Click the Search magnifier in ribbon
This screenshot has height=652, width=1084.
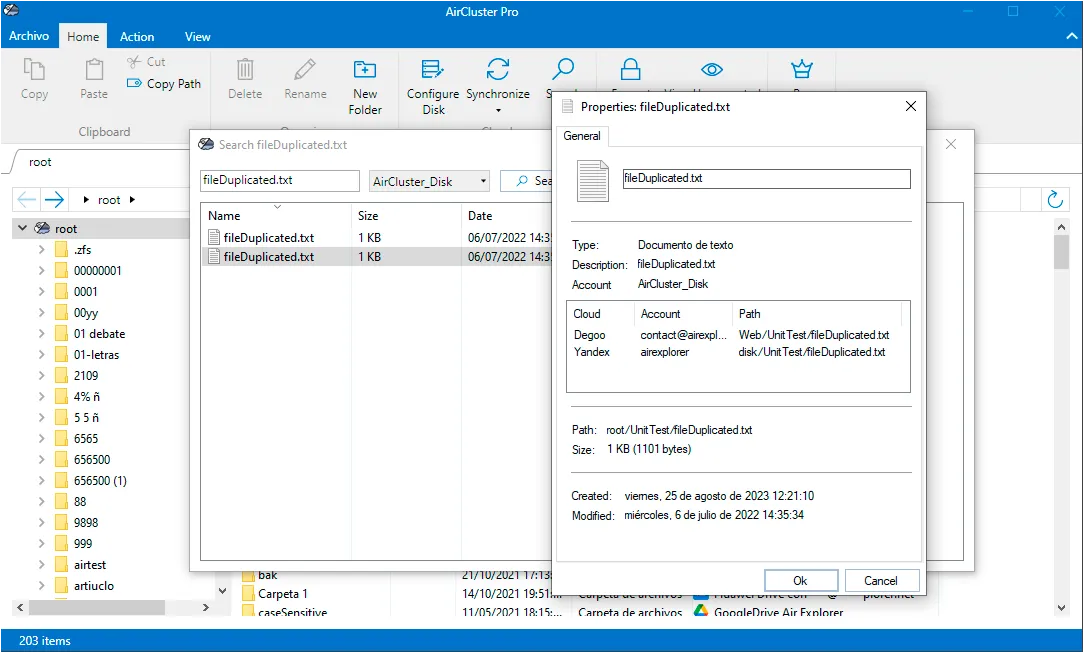[562, 69]
